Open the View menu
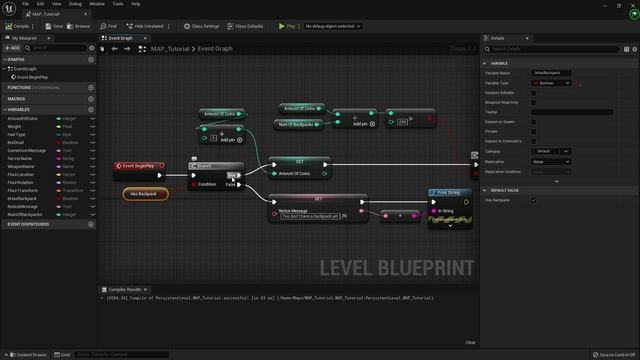 pyautogui.click(x=56, y=4)
